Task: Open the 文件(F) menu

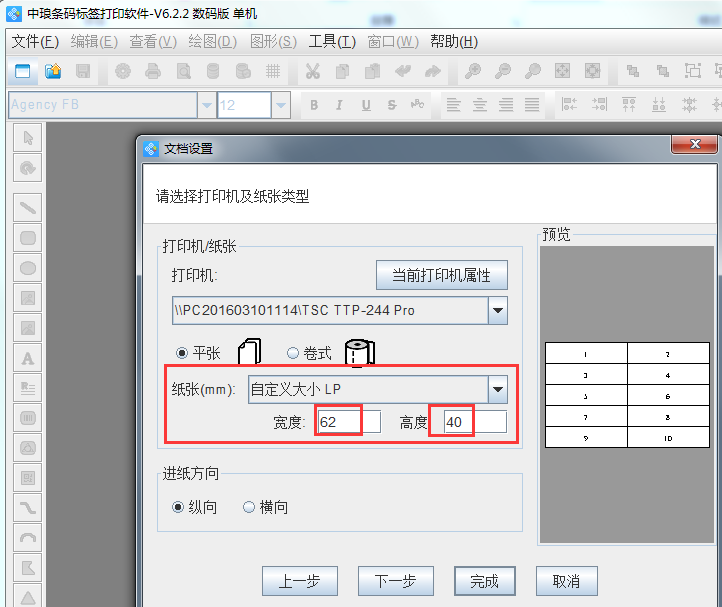Action: point(35,41)
